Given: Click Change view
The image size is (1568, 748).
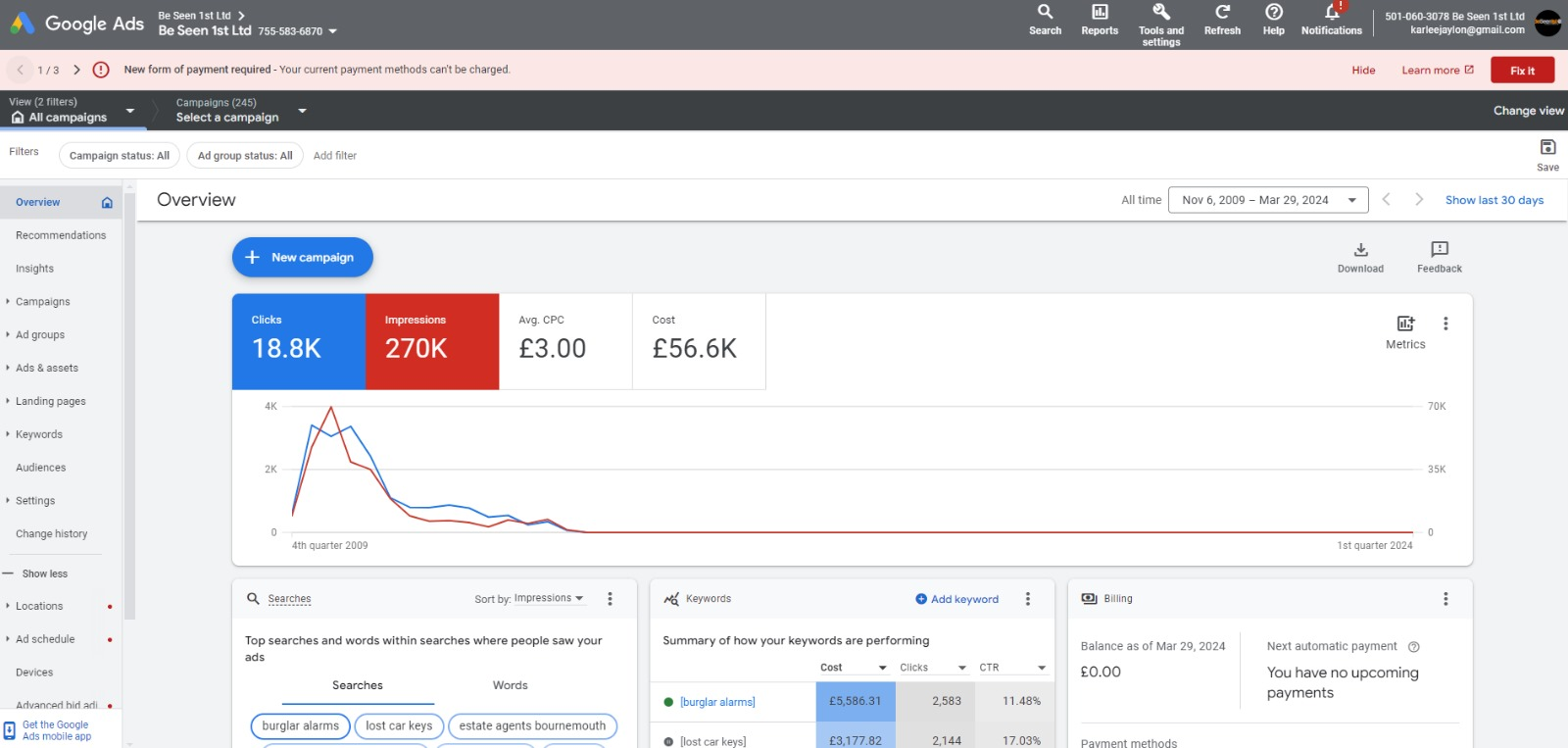Looking at the screenshot, I should click(x=1528, y=111).
